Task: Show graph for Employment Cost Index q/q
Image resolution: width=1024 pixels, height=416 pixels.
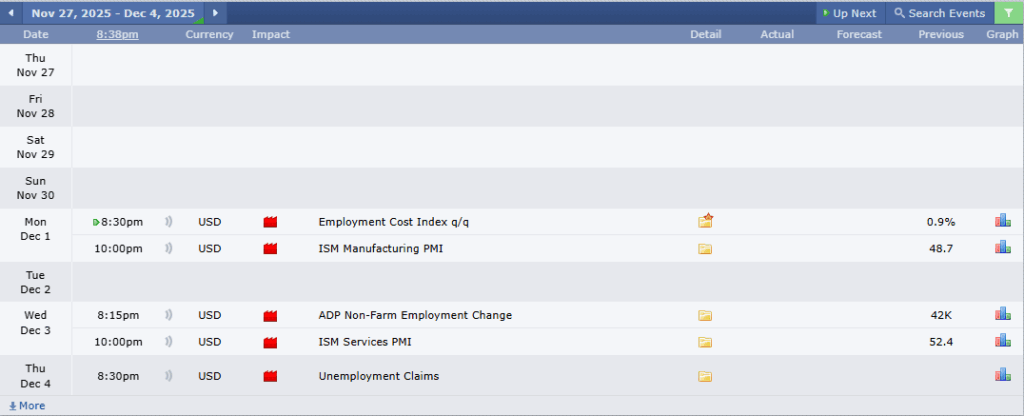Action: point(1002,221)
